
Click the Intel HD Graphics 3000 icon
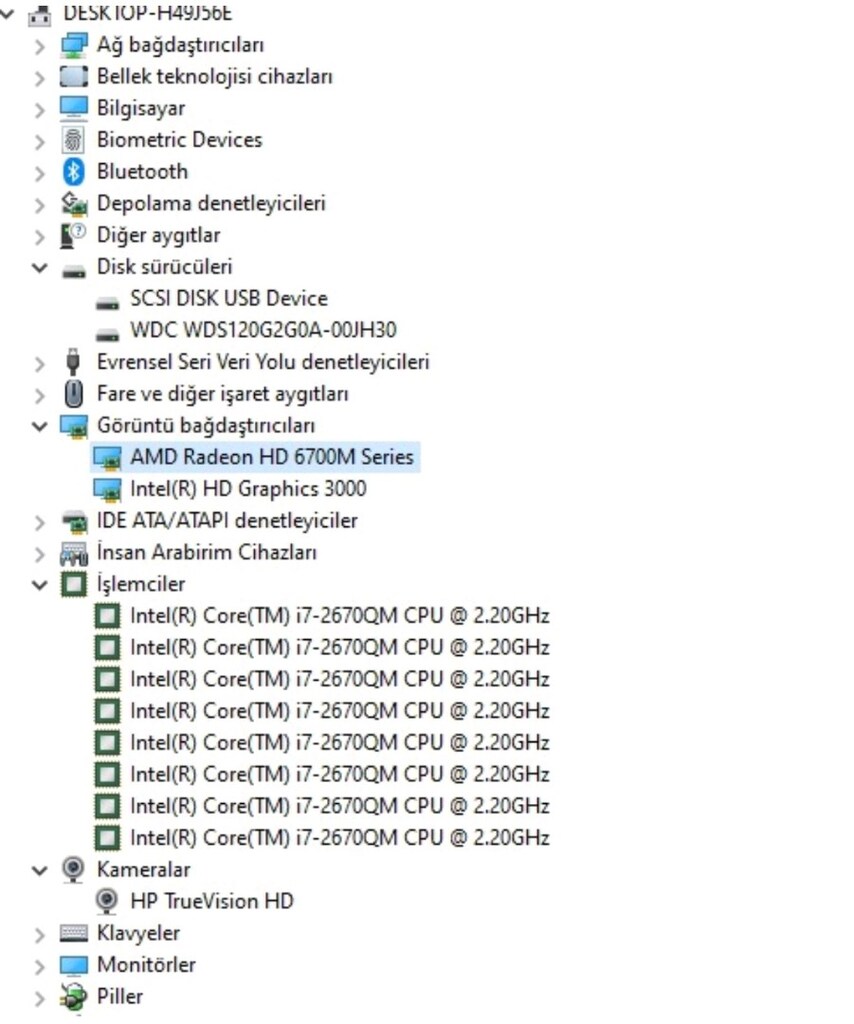107,489
